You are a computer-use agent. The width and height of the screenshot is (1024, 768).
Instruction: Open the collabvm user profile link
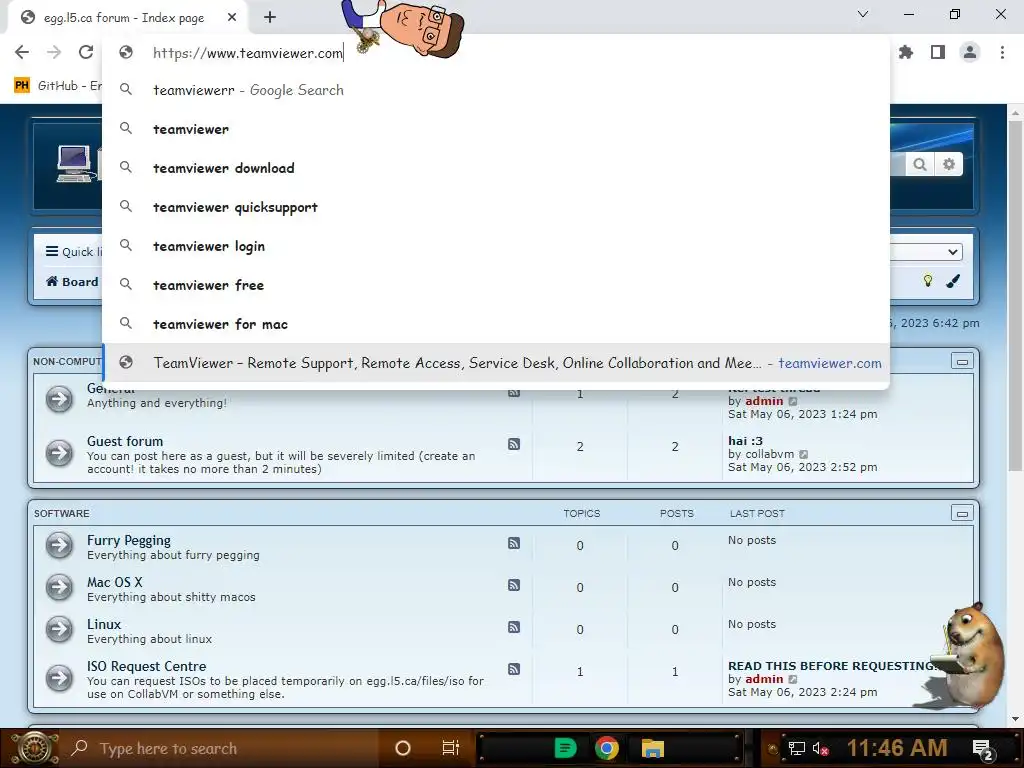point(769,454)
